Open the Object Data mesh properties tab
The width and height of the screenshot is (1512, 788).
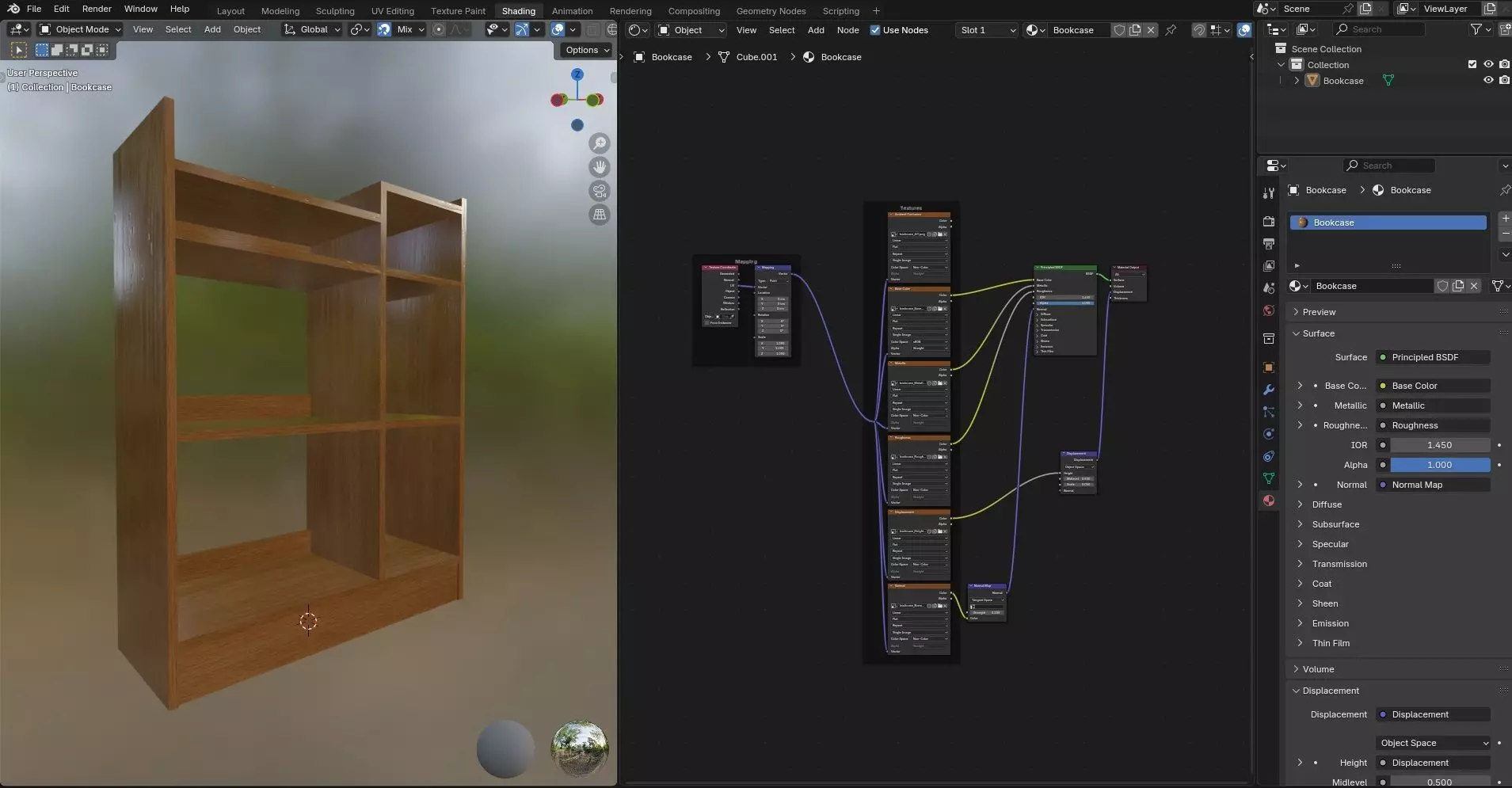pos(1269,478)
